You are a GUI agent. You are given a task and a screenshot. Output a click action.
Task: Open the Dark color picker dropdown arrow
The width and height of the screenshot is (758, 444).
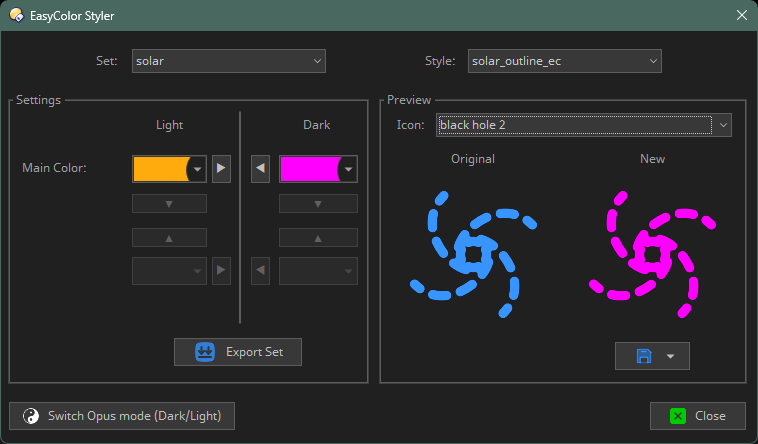point(348,169)
